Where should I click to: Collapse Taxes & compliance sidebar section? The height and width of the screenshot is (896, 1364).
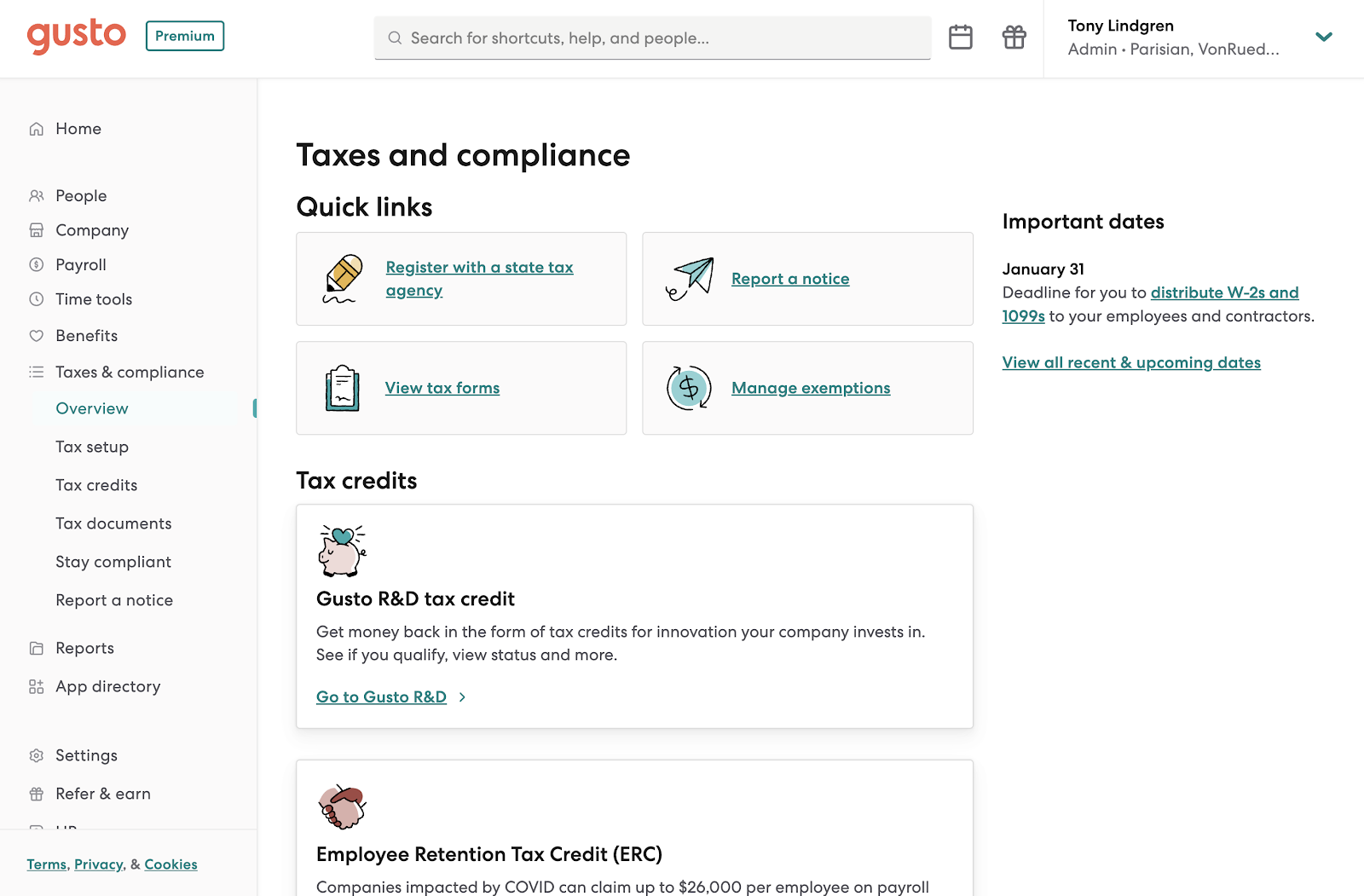click(130, 372)
